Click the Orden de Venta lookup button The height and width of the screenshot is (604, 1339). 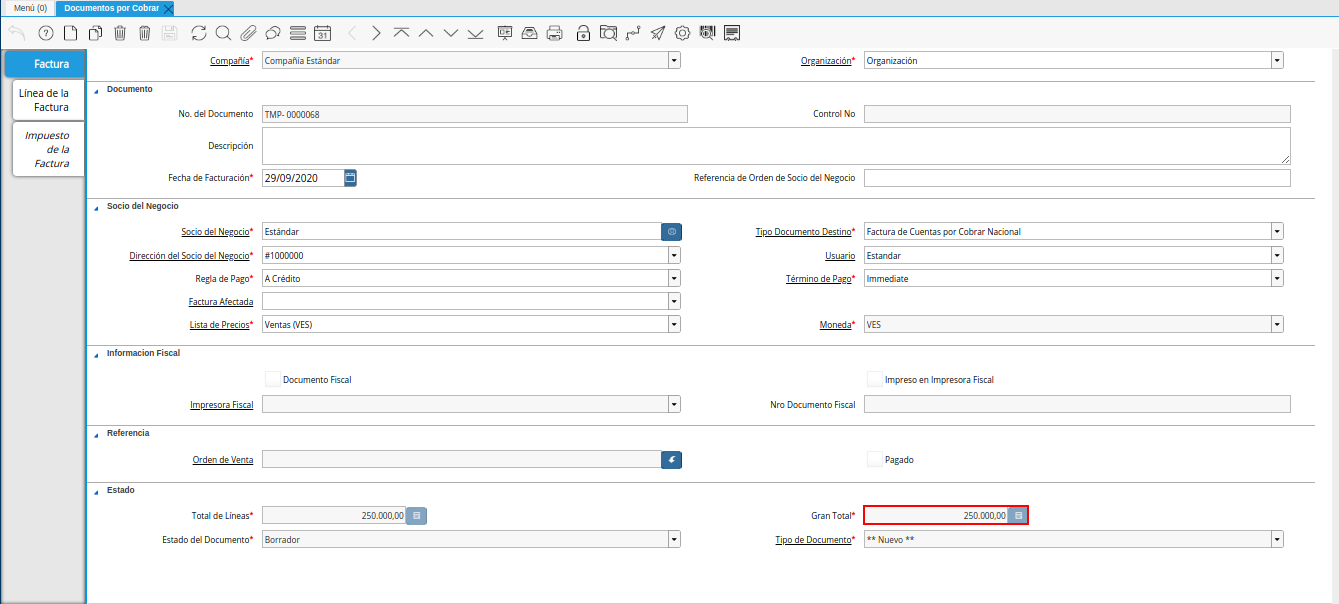pos(671,459)
